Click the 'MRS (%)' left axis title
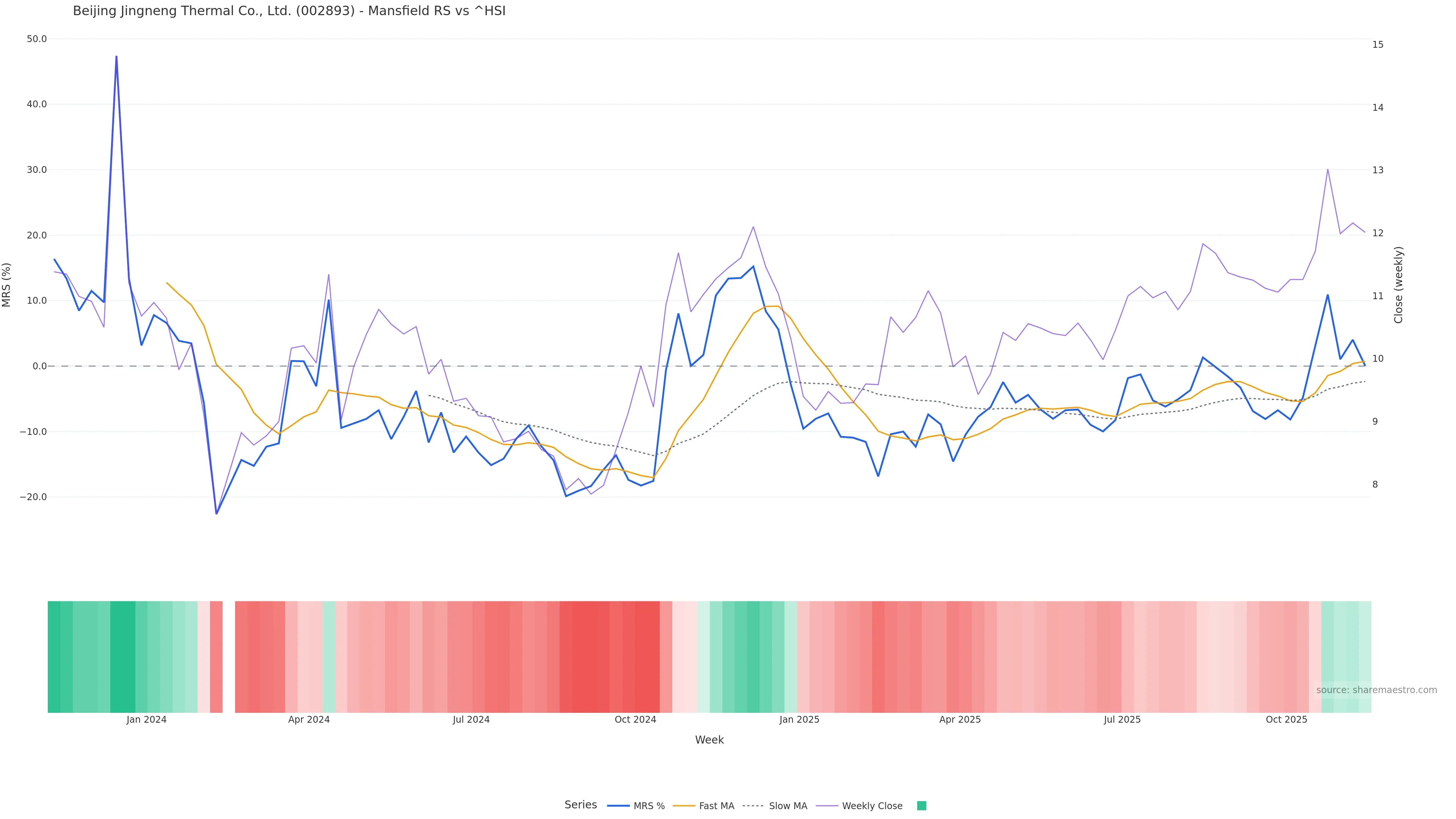This screenshot has height=819, width=1456. (x=7, y=285)
